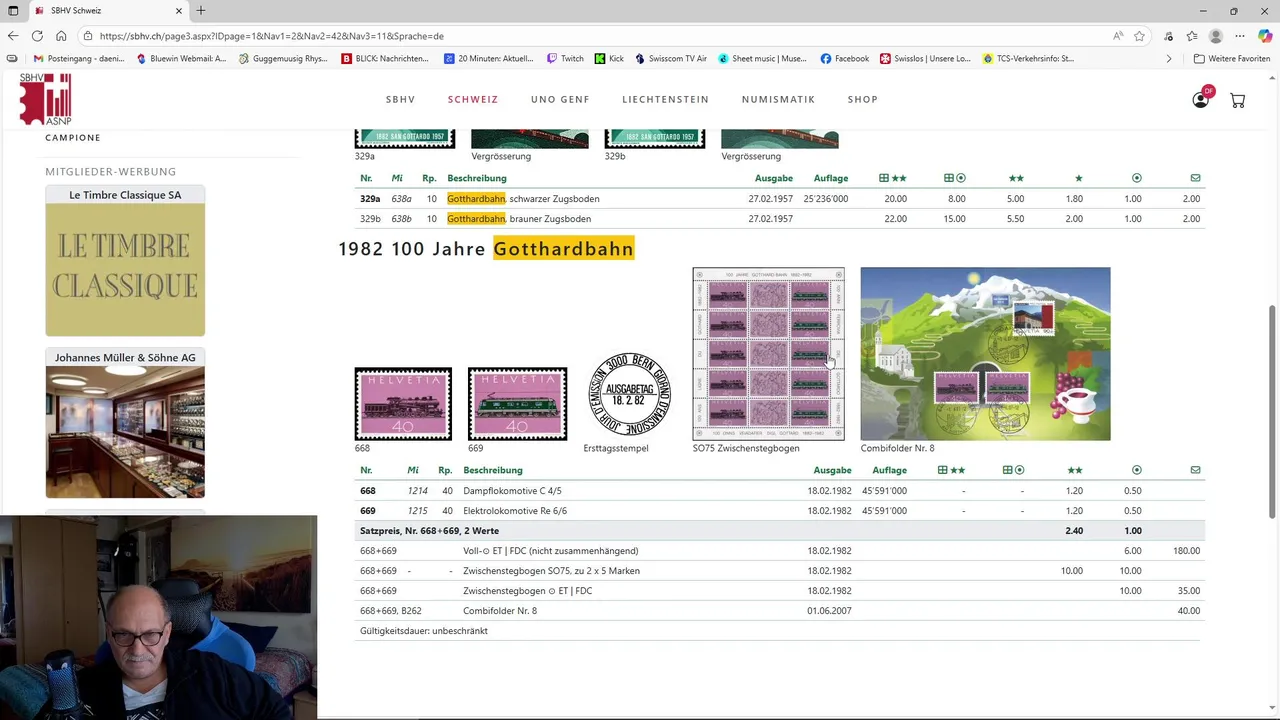Expand bookmarks overflow chevron
This screenshot has height=720, width=1280.
1169,59
